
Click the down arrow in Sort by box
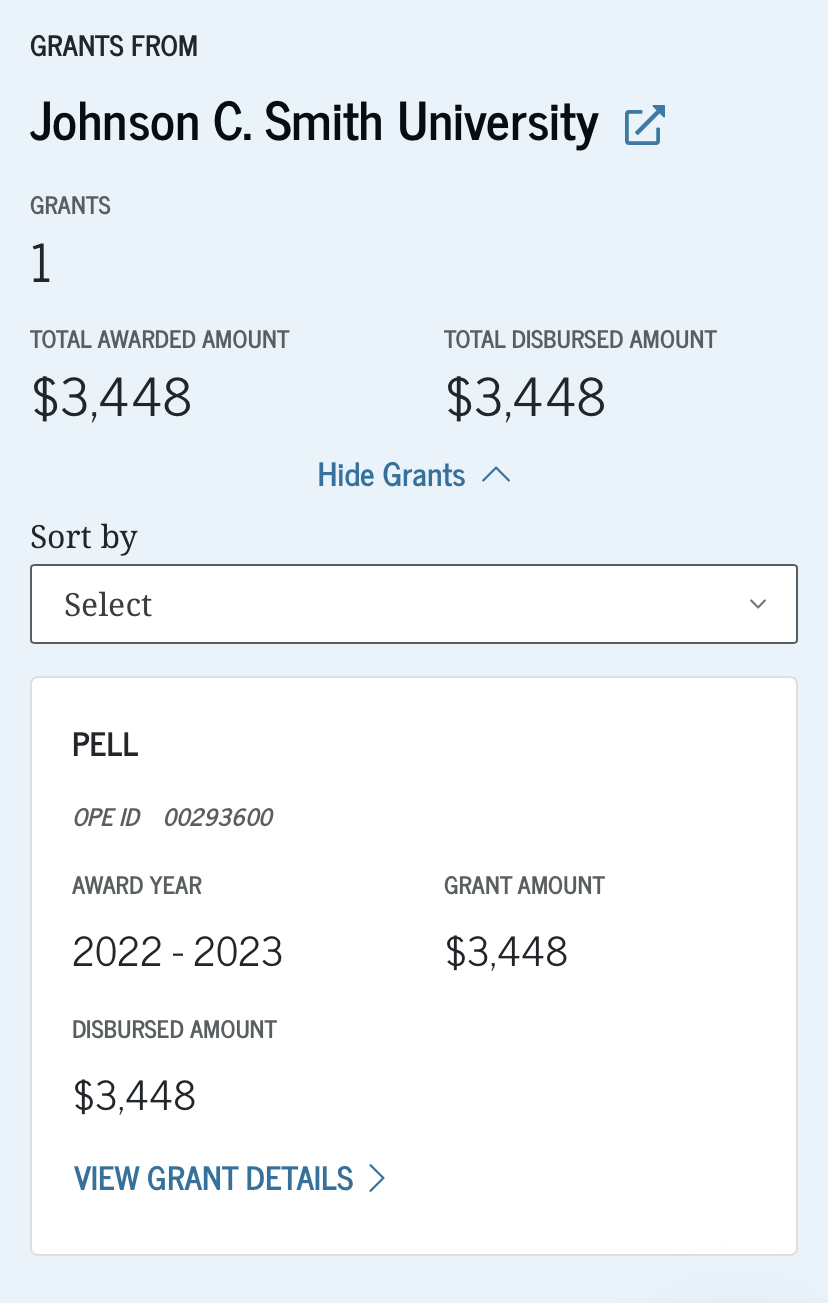tap(758, 604)
